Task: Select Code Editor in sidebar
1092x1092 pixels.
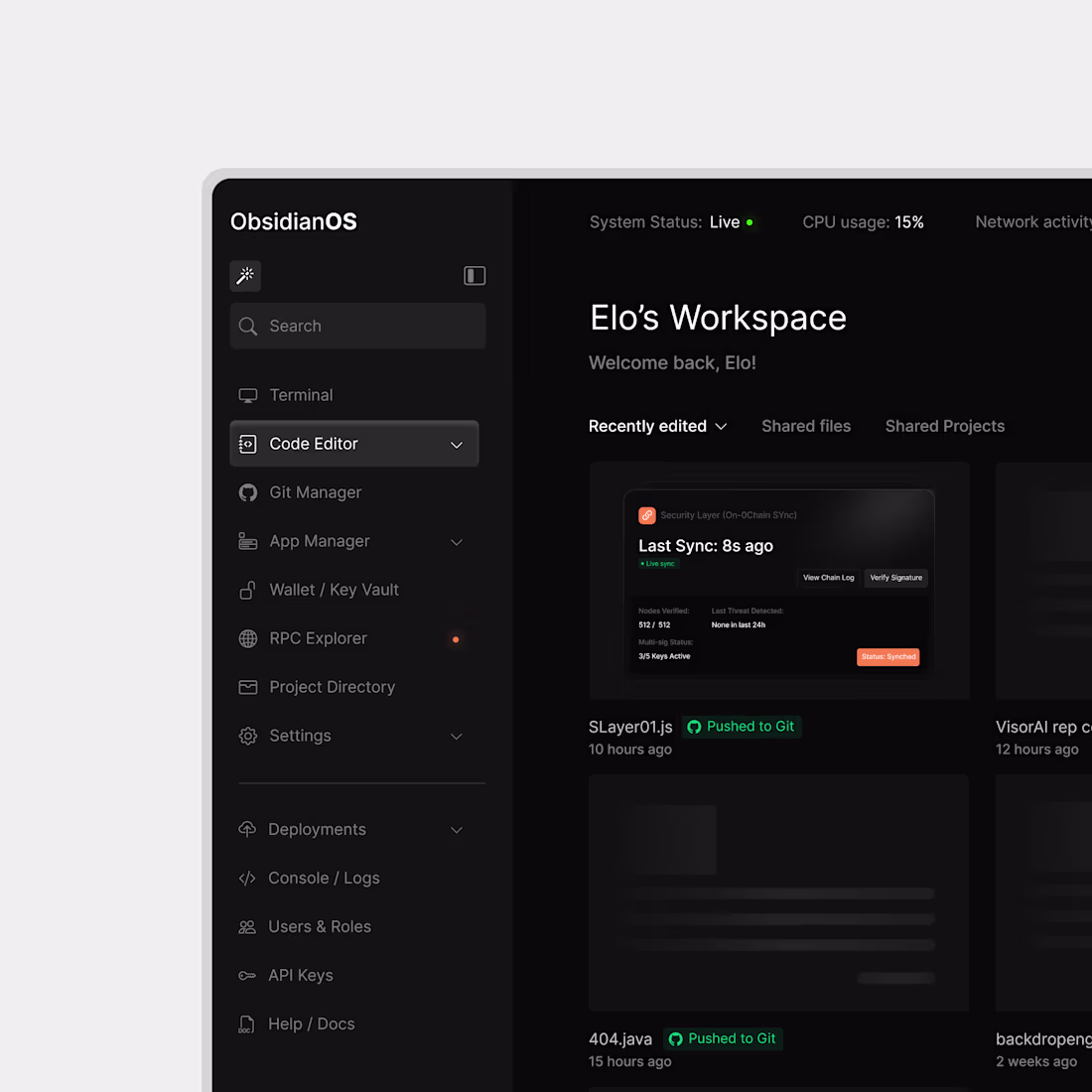Action: pos(353,444)
